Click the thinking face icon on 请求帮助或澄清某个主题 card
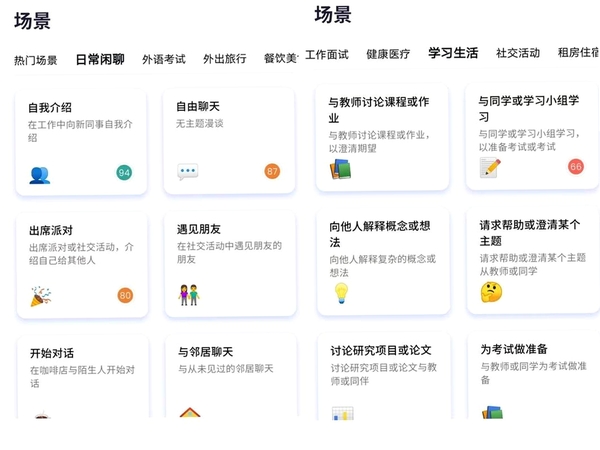Screen dimensions: 600x450 tap(491, 292)
